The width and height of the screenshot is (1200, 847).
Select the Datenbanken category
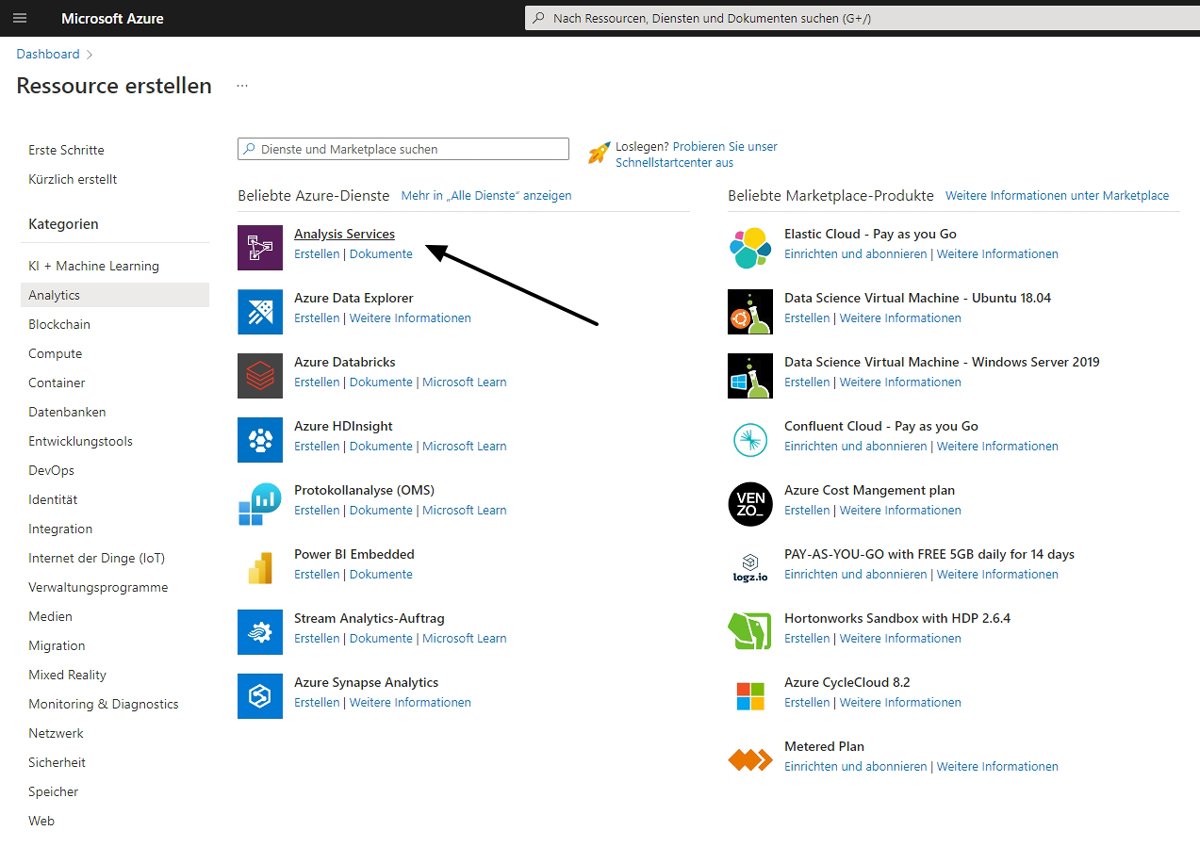point(66,411)
